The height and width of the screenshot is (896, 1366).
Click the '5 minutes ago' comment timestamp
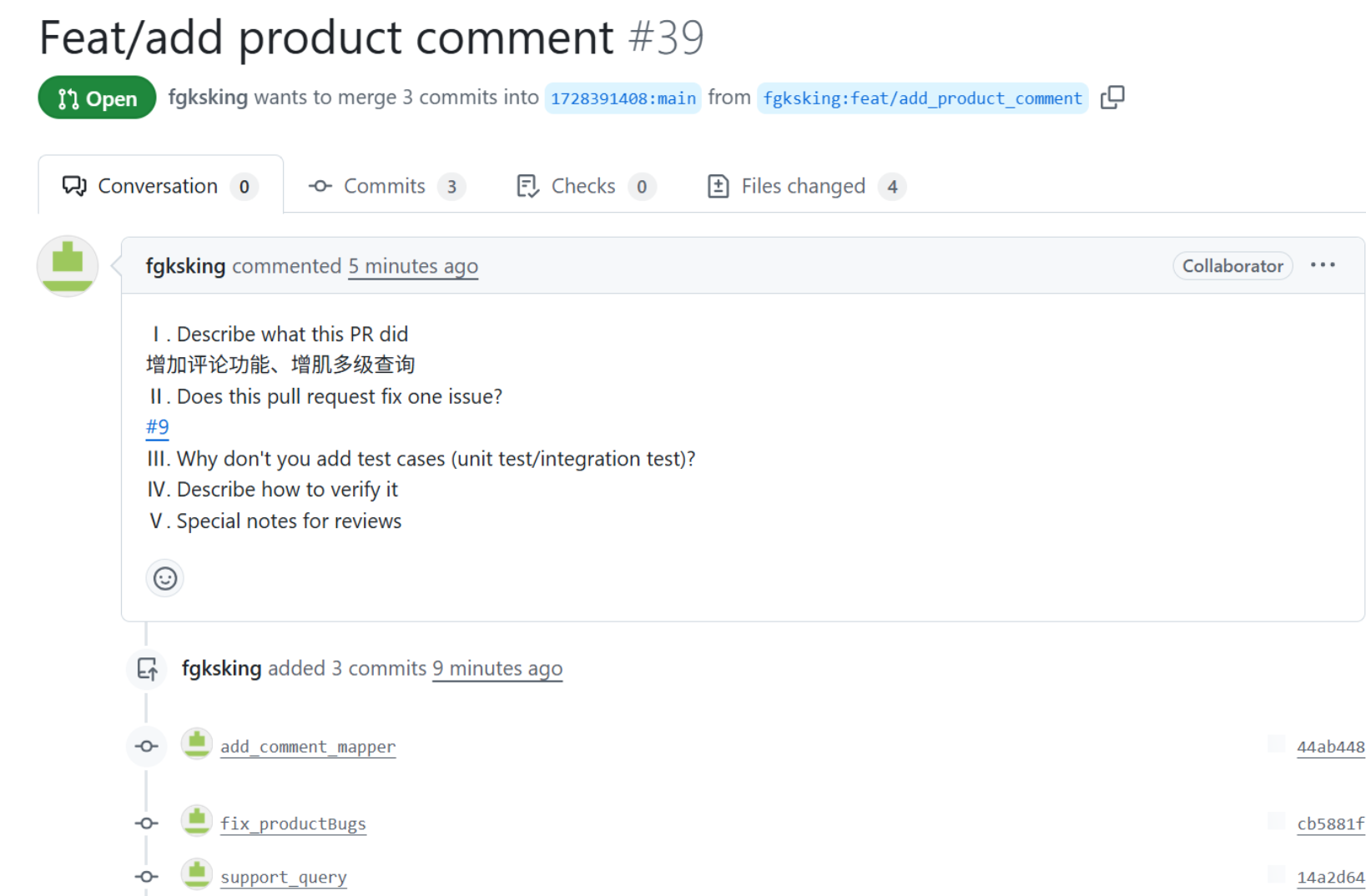tap(413, 266)
